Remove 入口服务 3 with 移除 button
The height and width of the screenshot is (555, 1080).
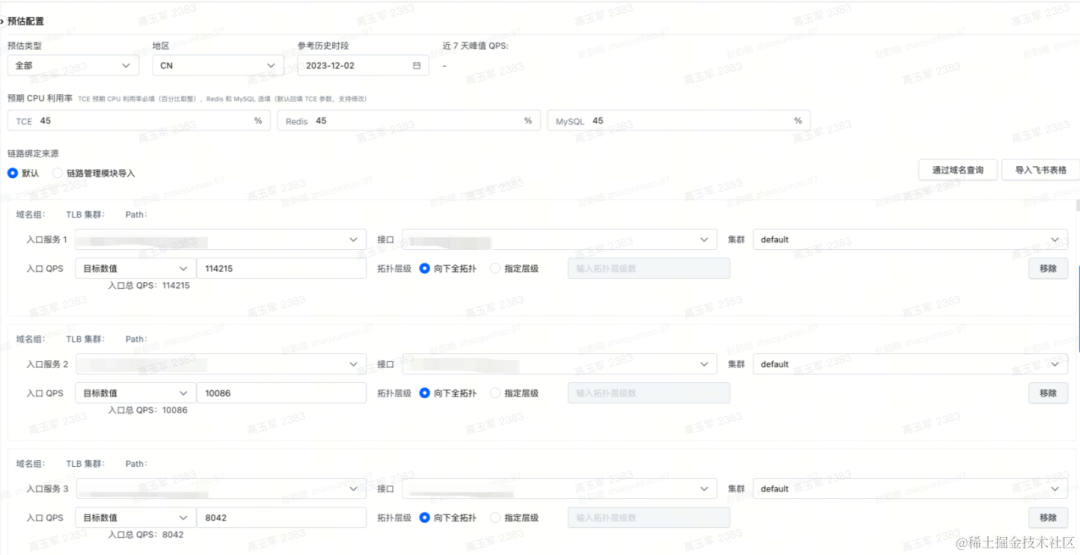[x=1048, y=518]
